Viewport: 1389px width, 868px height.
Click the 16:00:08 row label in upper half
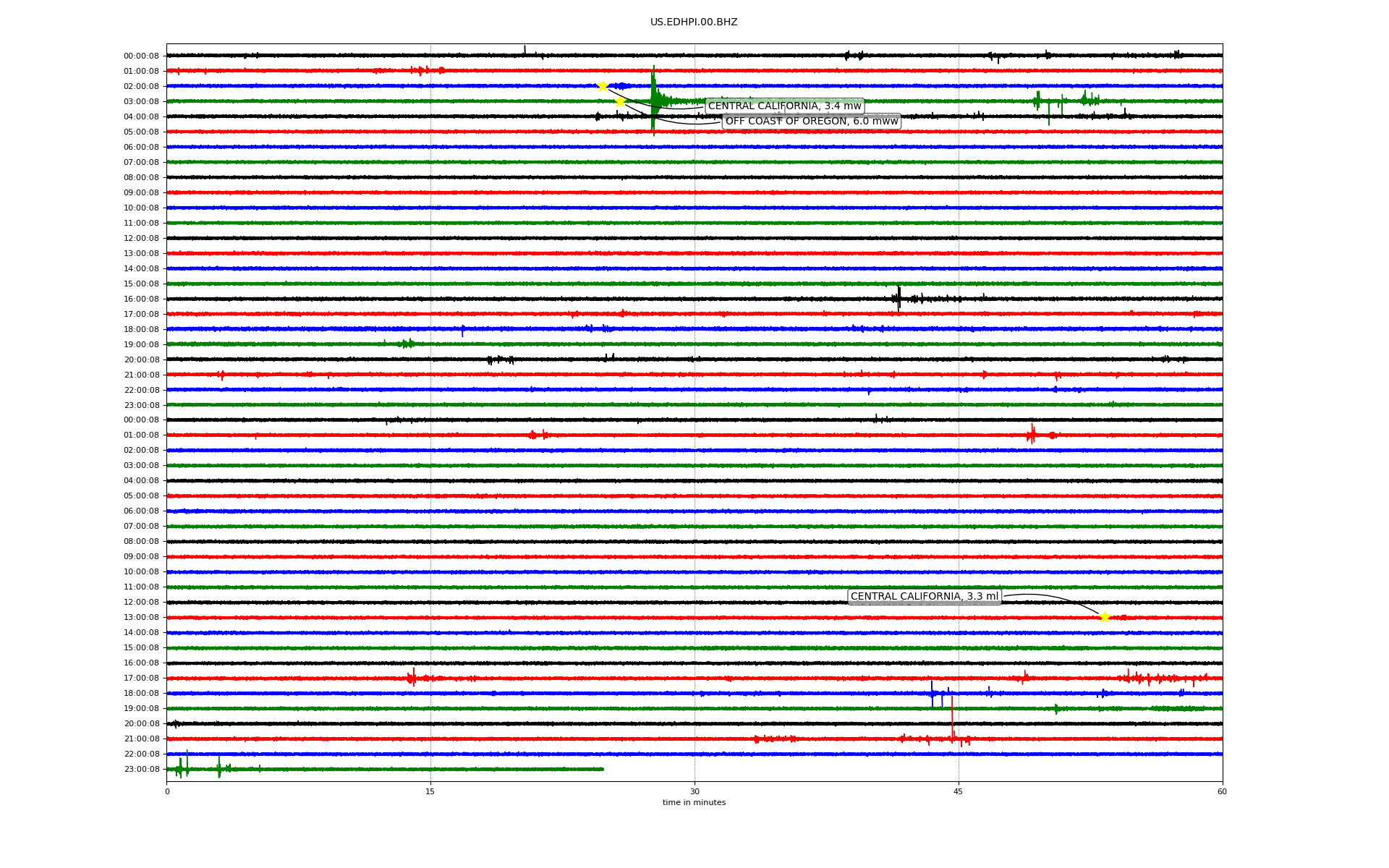pos(141,299)
